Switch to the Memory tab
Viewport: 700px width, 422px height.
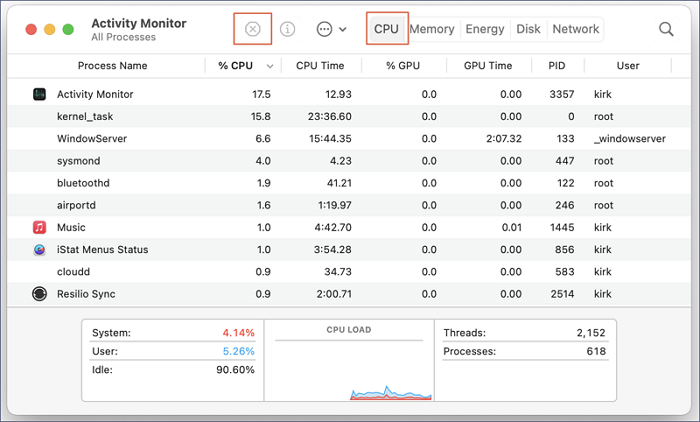pyautogui.click(x=432, y=29)
